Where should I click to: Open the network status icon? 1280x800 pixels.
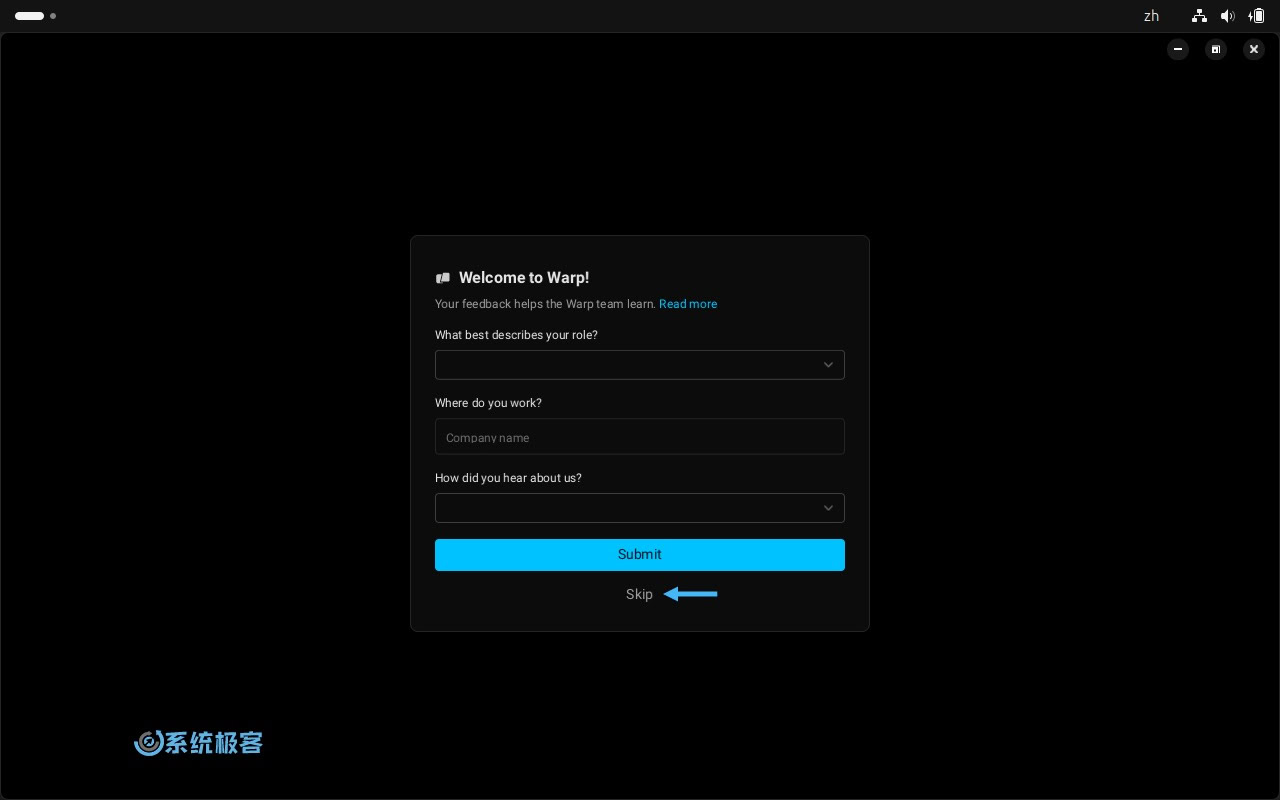(1199, 16)
